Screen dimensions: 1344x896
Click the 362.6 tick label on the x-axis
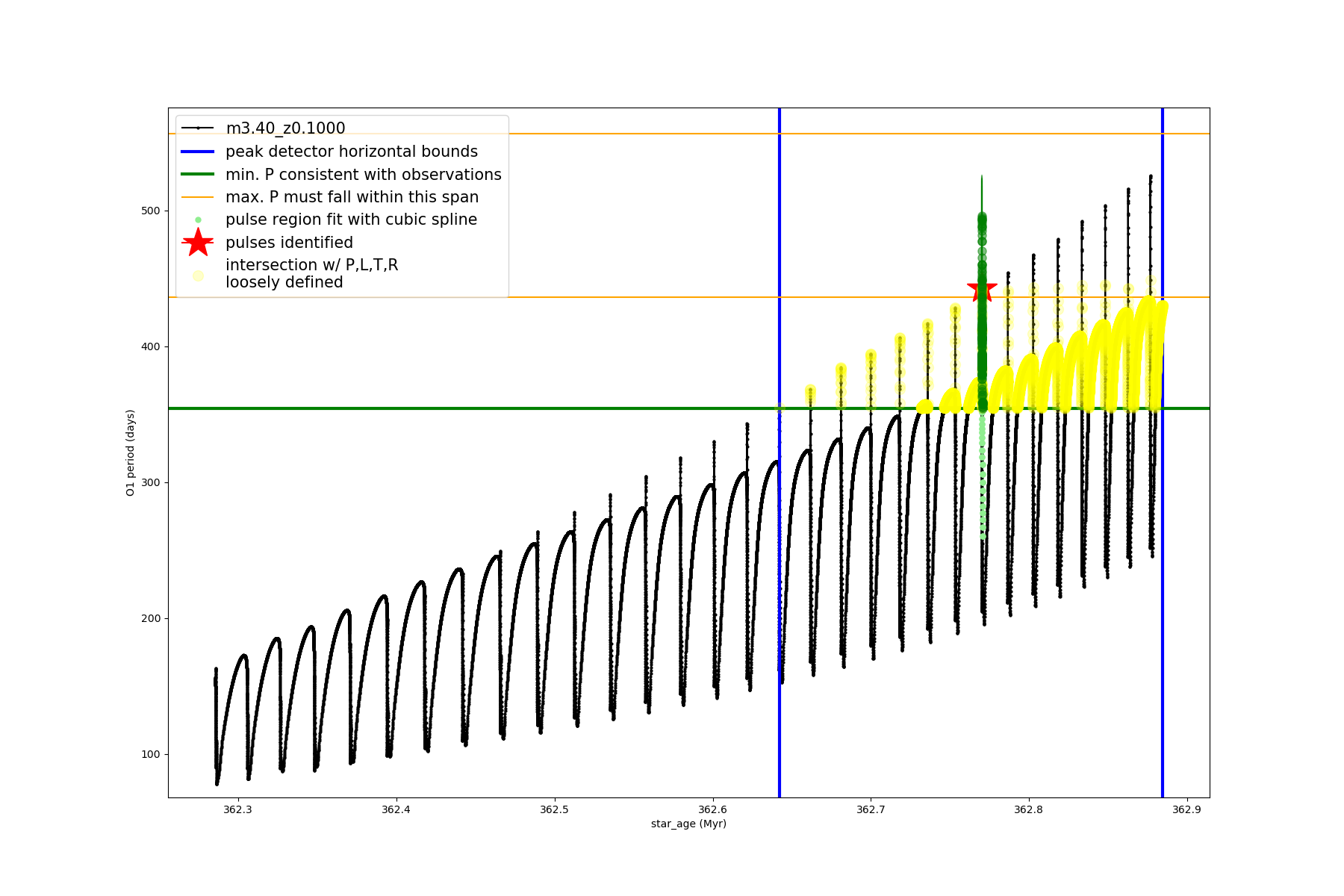coord(712,809)
